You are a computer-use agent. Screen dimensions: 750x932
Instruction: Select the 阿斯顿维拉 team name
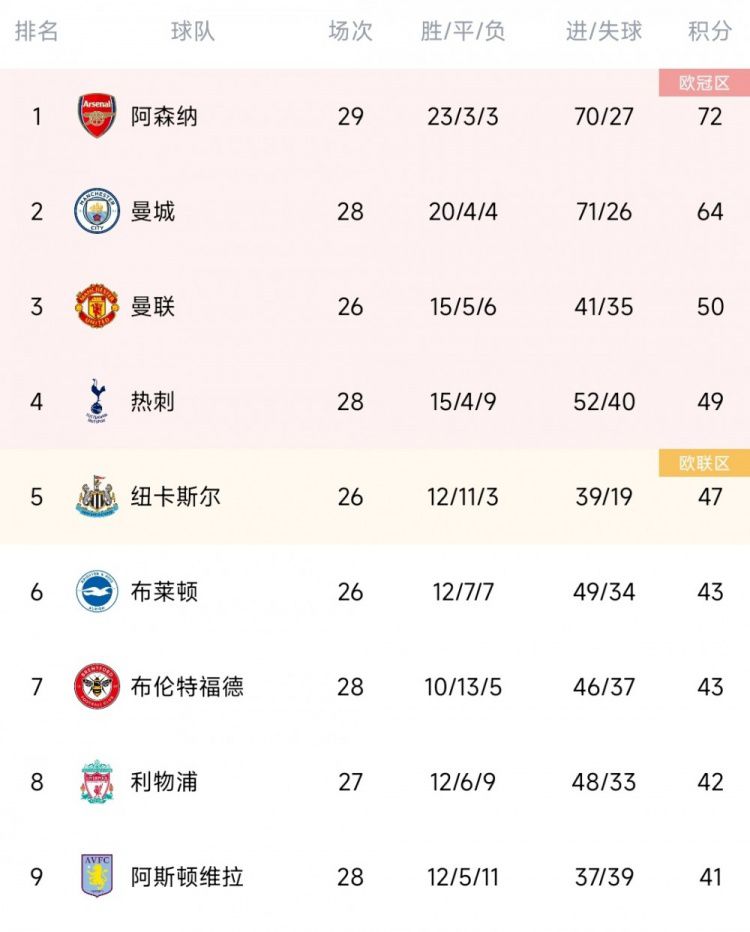(187, 876)
